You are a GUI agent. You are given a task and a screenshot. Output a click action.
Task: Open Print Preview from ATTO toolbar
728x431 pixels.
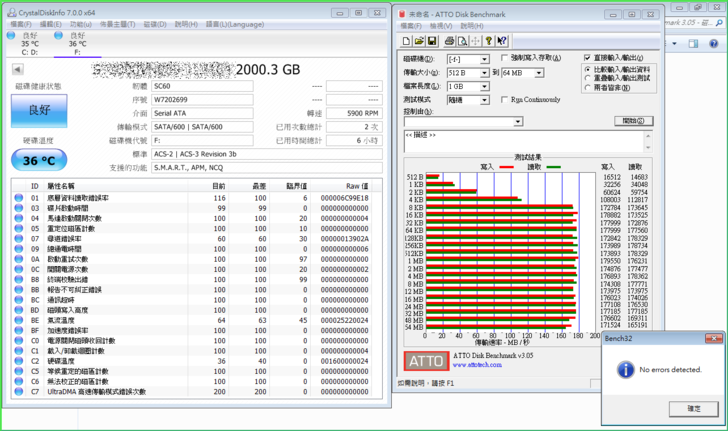coord(461,41)
